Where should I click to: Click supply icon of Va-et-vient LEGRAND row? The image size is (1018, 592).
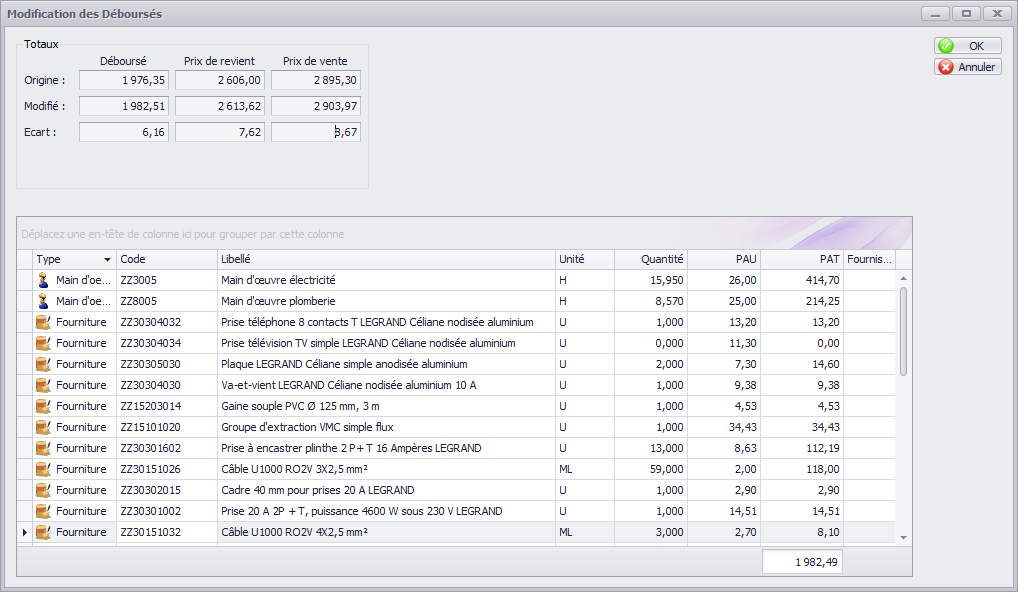pos(43,385)
